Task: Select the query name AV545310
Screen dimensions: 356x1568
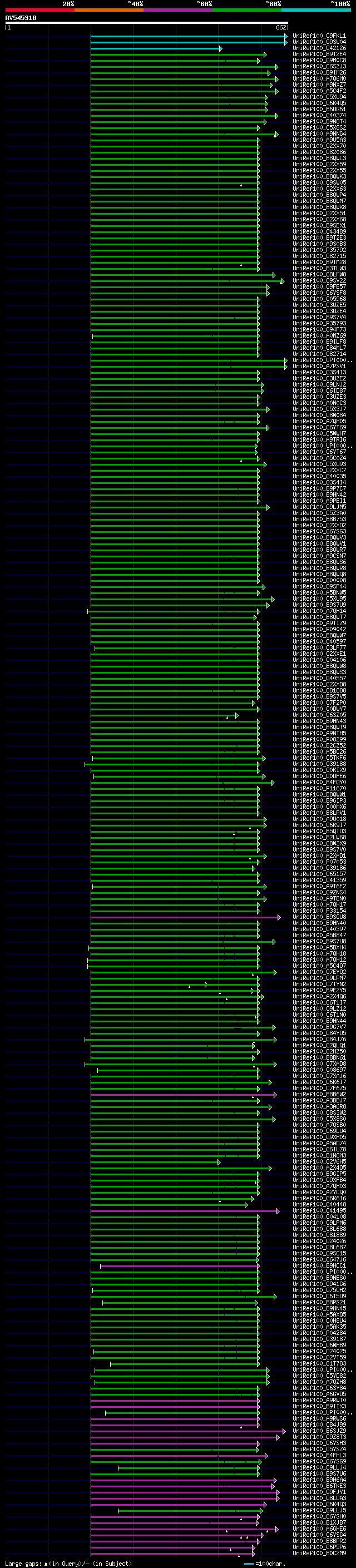Action: (21, 18)
